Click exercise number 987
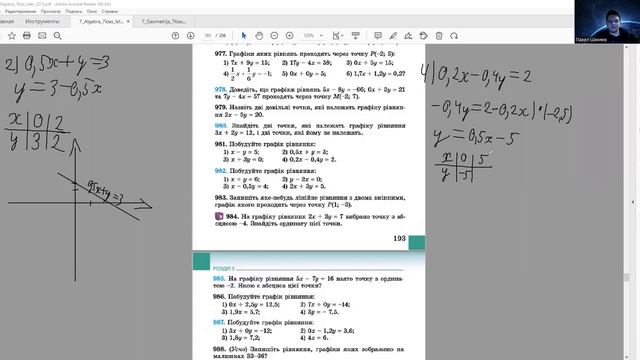The image size is (640, 360). coord(219,322)
